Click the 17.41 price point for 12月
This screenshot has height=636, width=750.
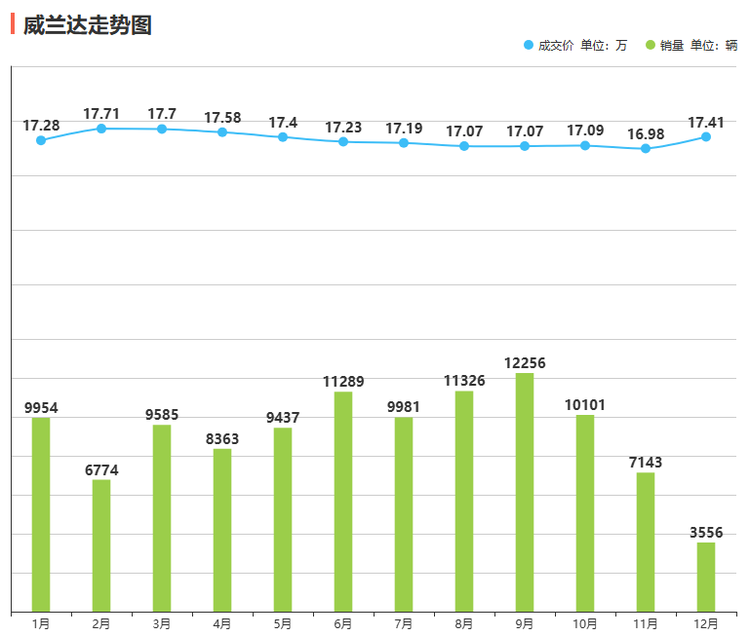pos(706,137)
